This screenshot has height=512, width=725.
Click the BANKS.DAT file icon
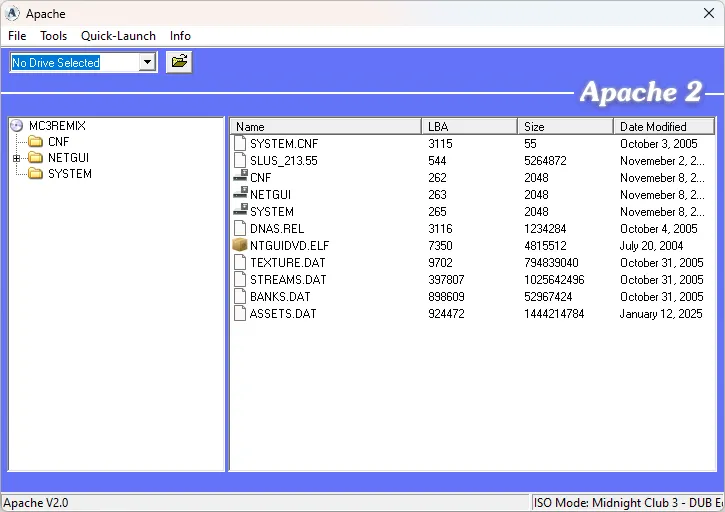click(x=240, y=296)
